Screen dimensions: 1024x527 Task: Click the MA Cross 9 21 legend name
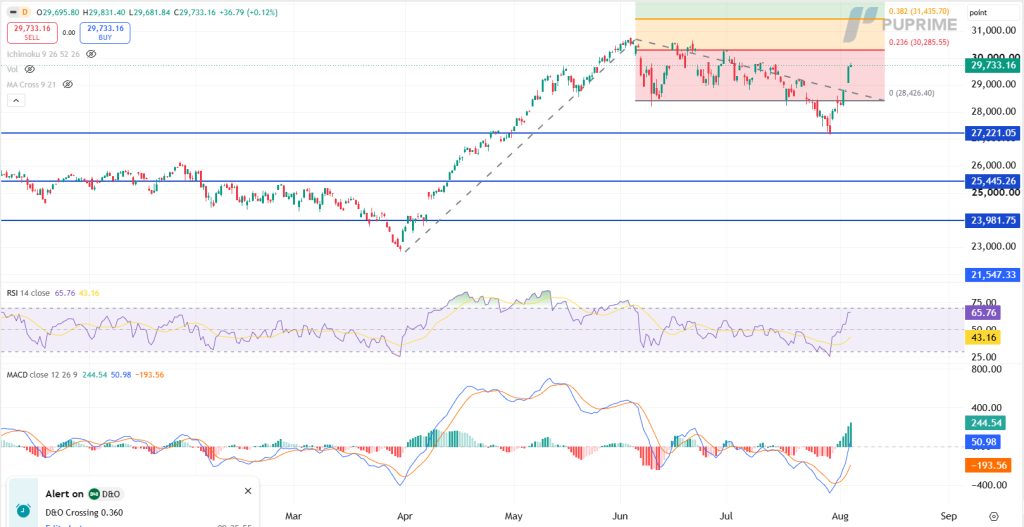click(x=32, y=84)
